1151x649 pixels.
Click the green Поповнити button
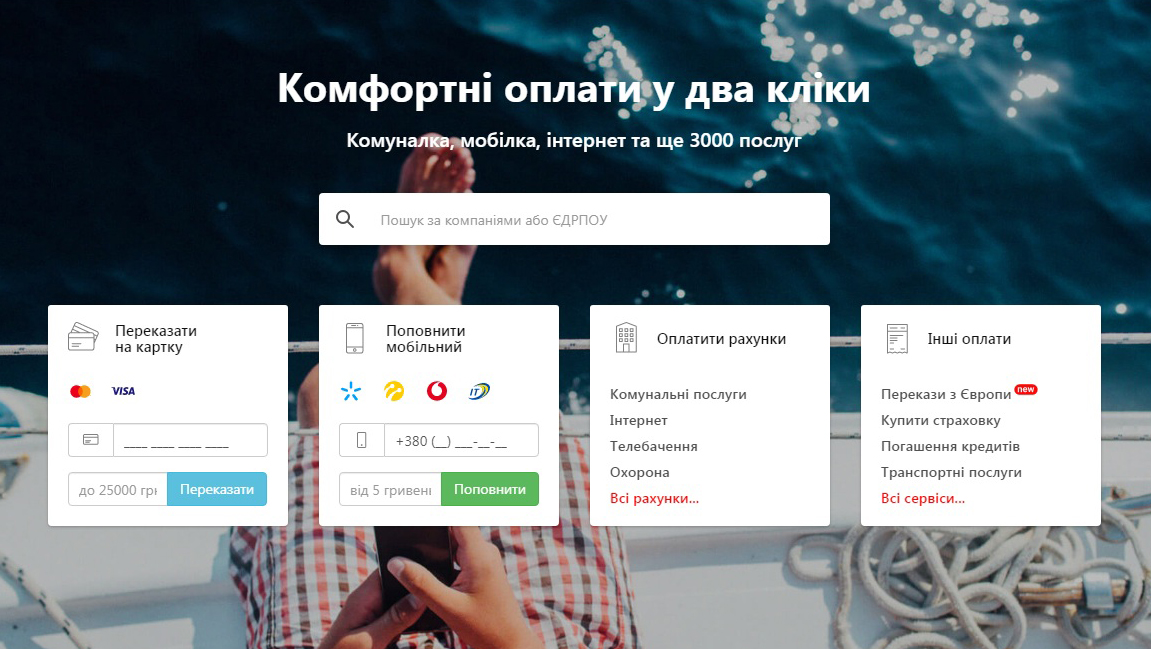490,489
